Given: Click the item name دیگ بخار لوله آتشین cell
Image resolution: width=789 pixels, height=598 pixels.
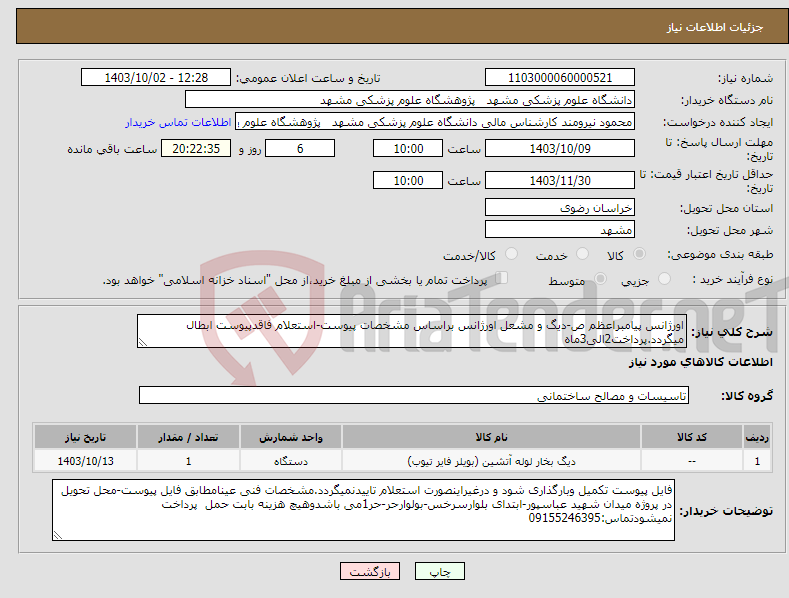Looking at the screenshot, I should click(x=491, y=461).
